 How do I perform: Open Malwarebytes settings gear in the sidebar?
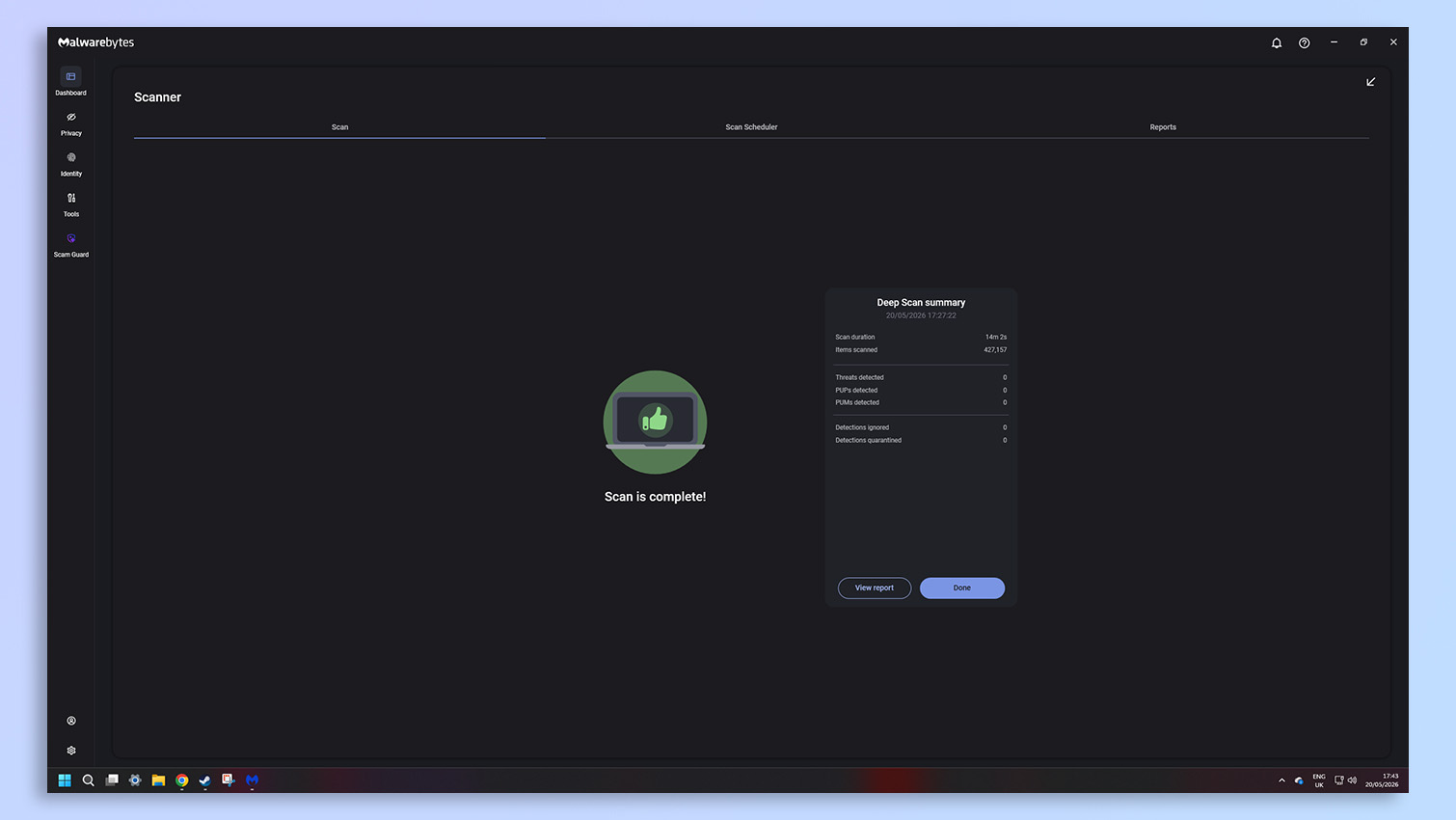click(71, 751)
